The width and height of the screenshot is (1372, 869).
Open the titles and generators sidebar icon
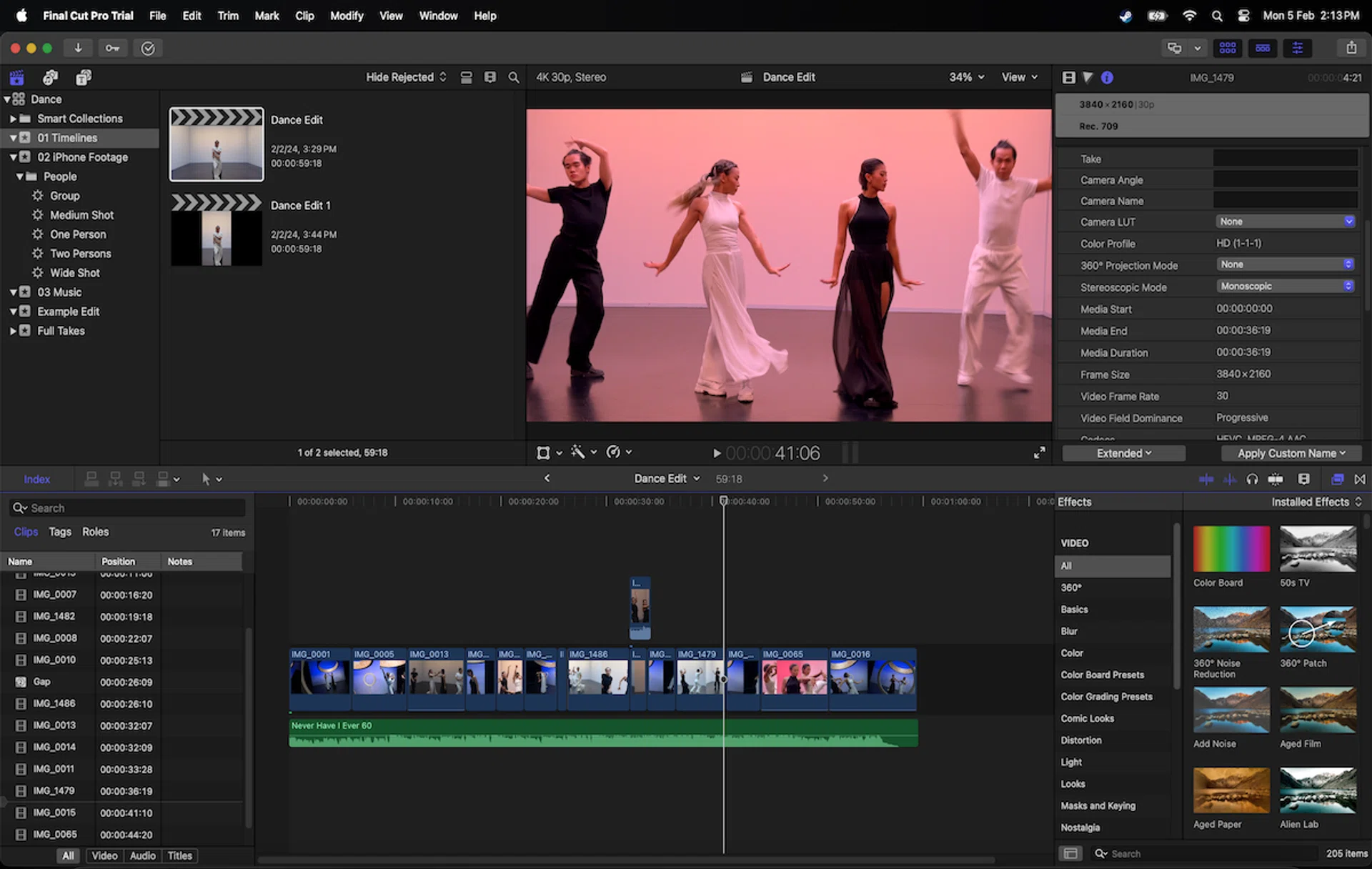[x=84, y=77]
